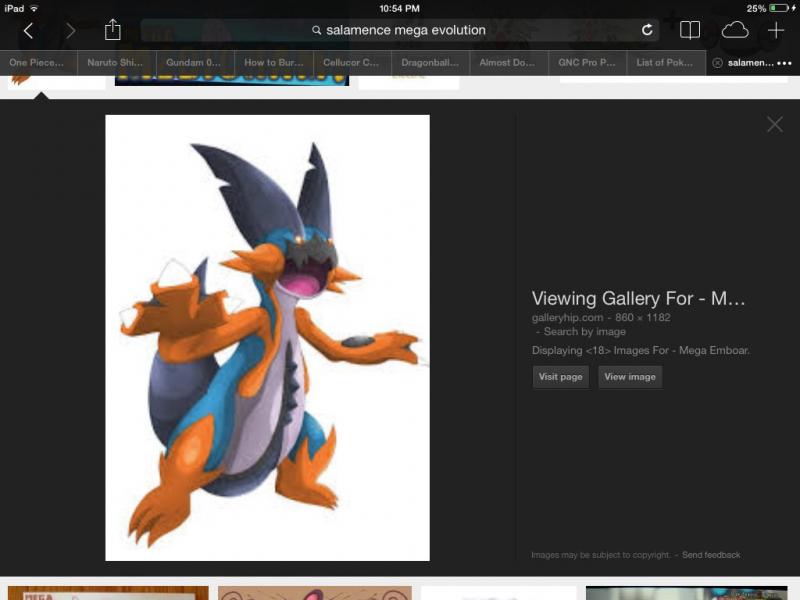Tap the 10:54 PM clock
Image resolution: width=800 pixels, height=600 pixels.
pos(399,8)
